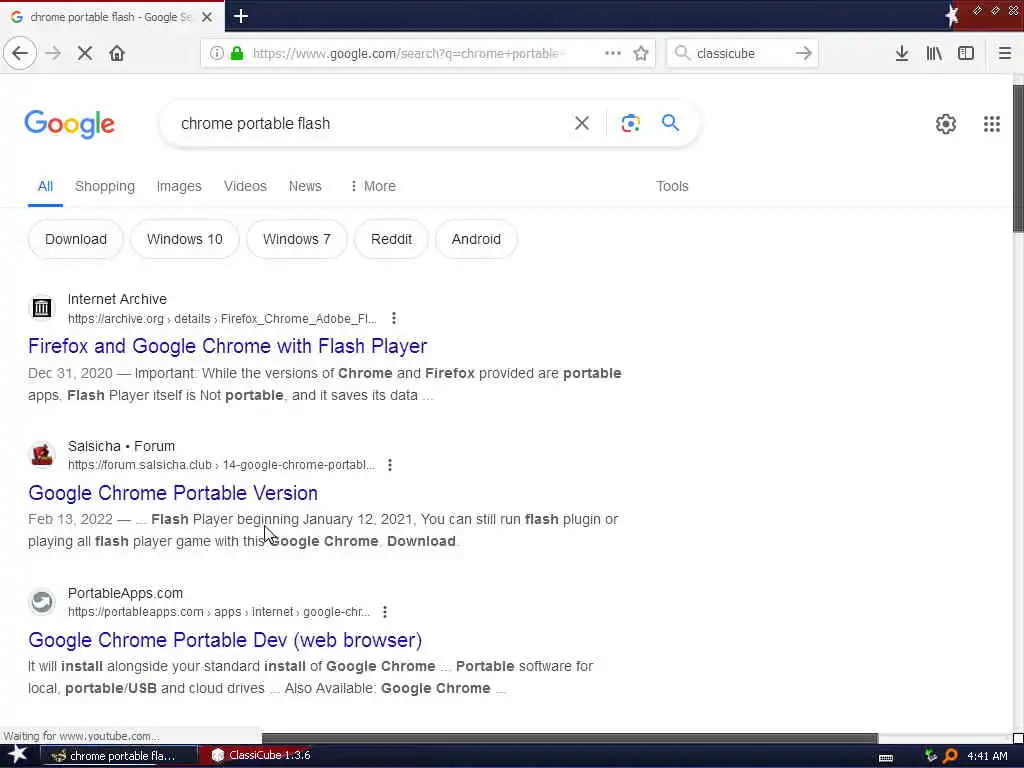Switch to the Images tab

(x=179, y=186)
